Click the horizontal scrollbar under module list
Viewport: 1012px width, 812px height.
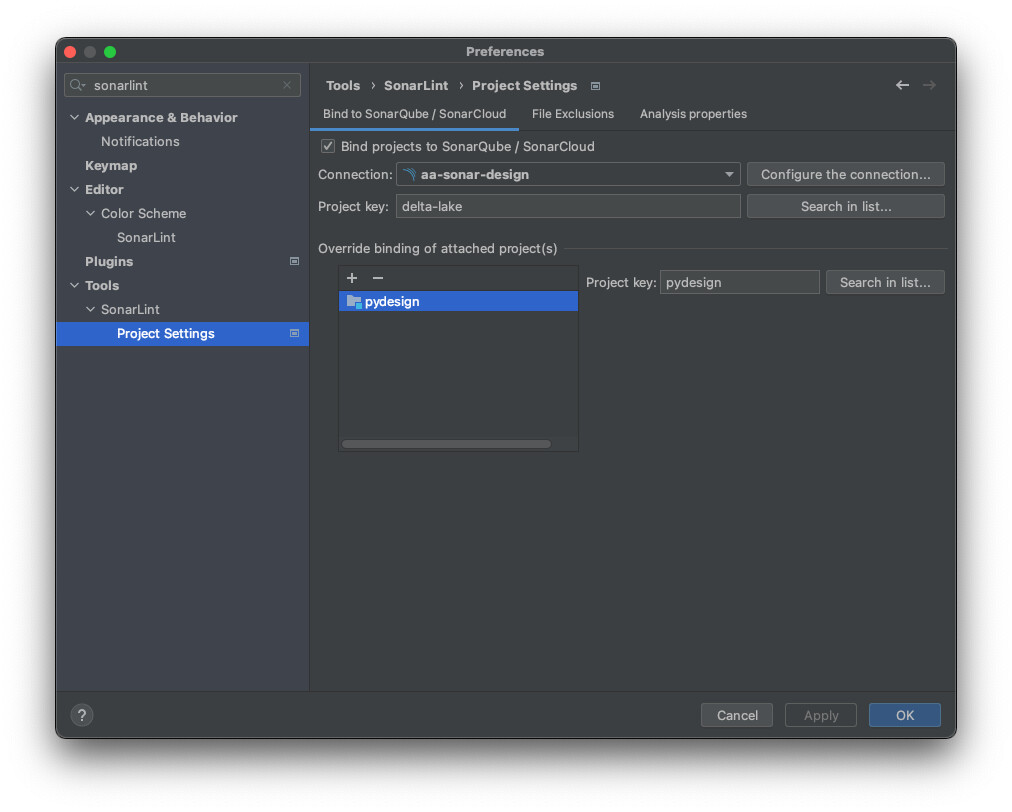click(446, 444)
